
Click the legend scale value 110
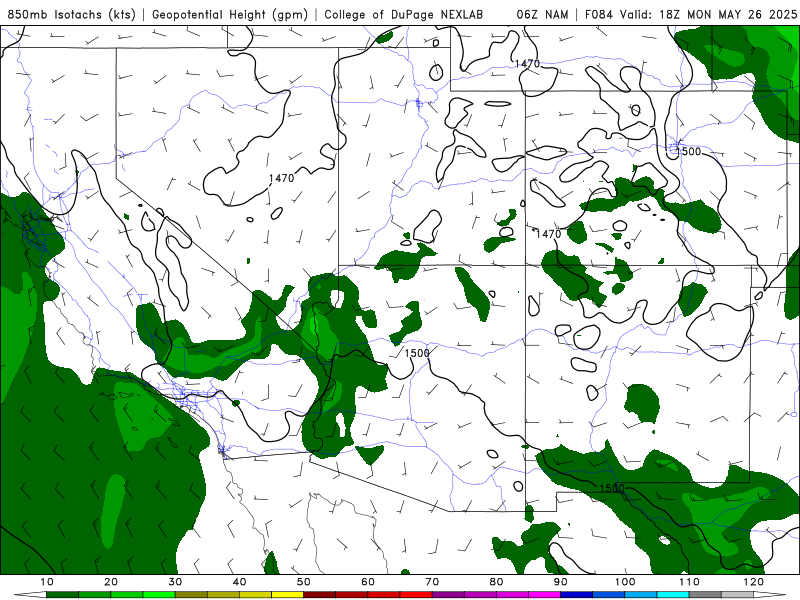[689, 582]
